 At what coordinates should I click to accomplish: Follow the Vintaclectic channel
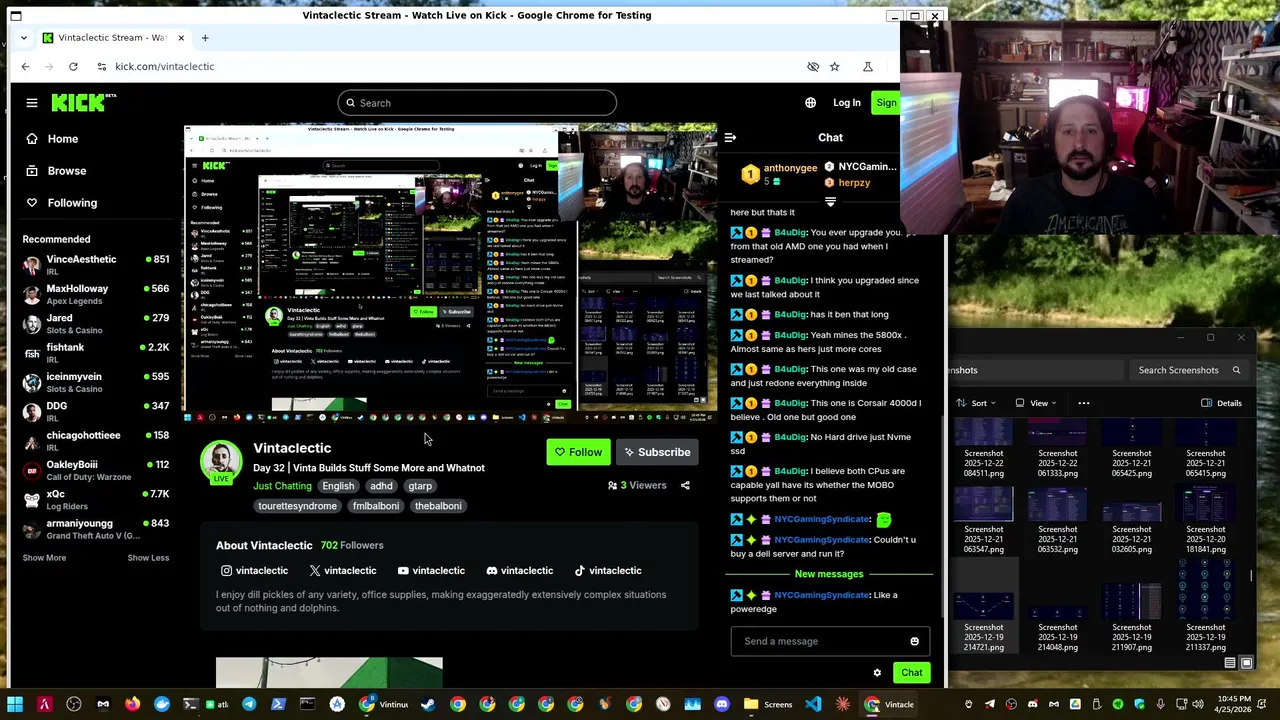[x=578, y=452]
